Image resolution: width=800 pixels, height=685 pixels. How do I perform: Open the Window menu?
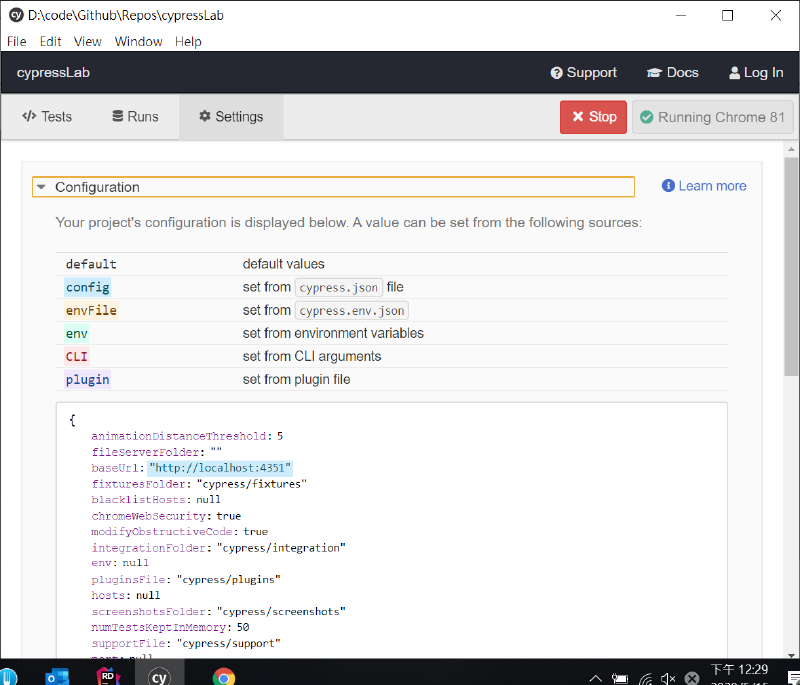click(x=138, y=41)
